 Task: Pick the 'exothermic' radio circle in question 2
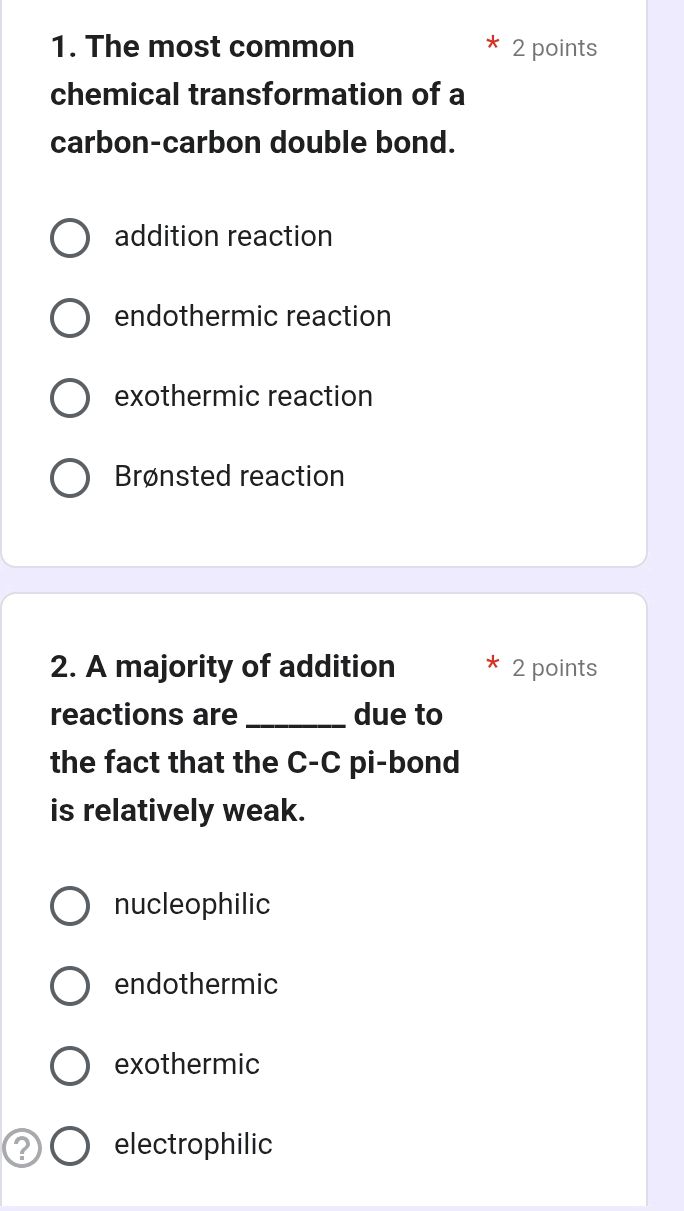pos(69,1066)
